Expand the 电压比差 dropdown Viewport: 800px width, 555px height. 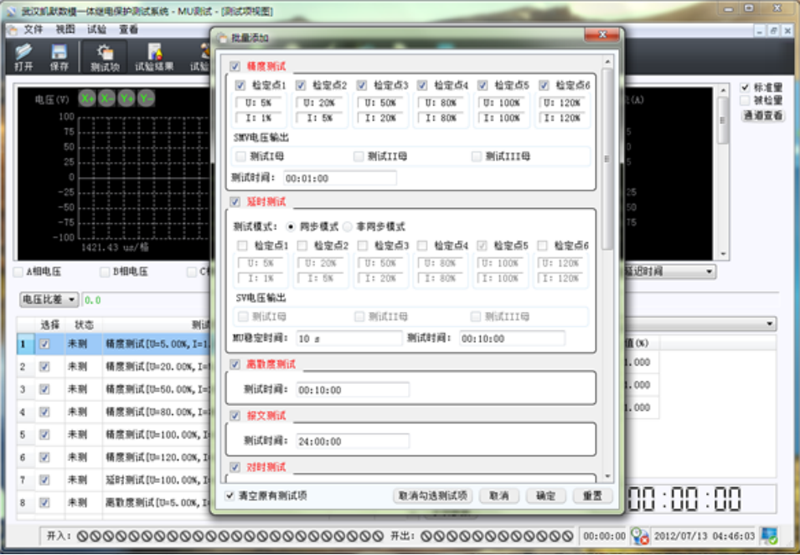coord(50,299)
